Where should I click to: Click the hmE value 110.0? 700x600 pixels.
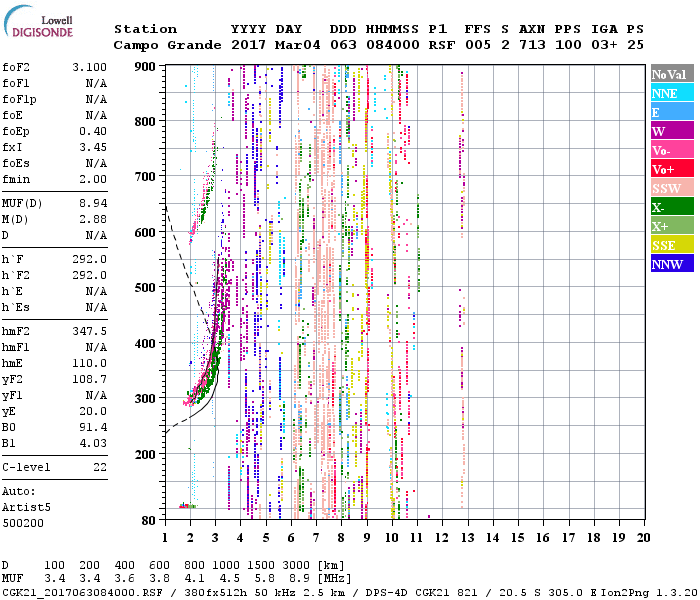point(90,363)
